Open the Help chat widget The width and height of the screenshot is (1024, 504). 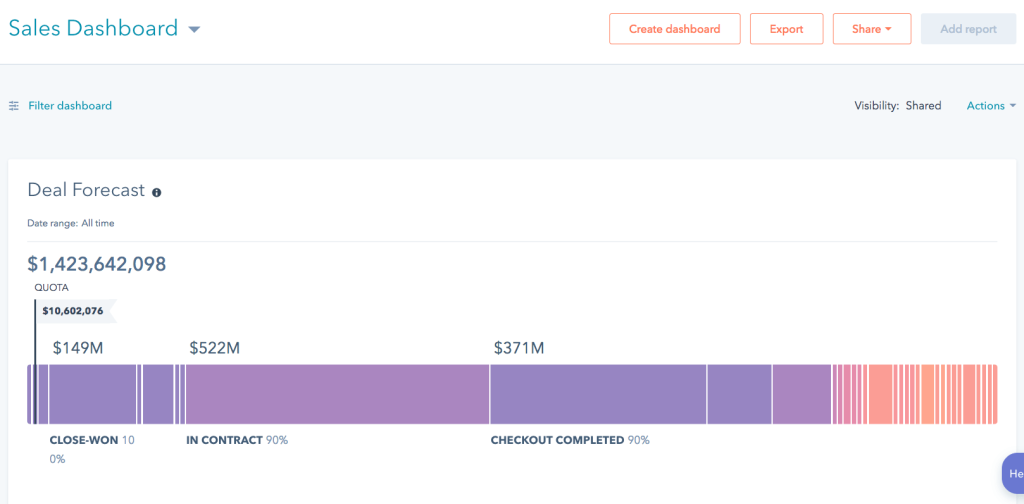tap(1013, 474)
